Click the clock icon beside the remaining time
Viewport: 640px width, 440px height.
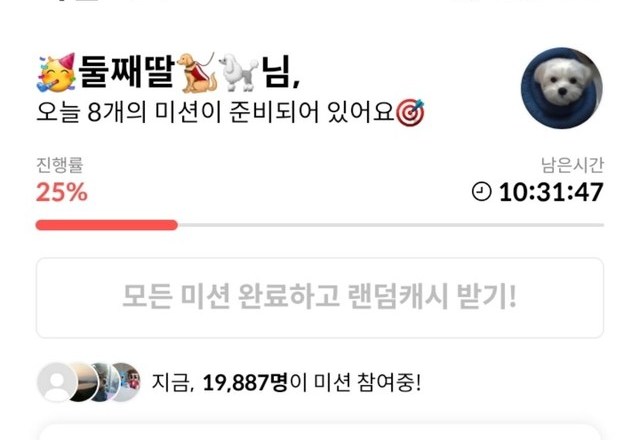[482, 191]
